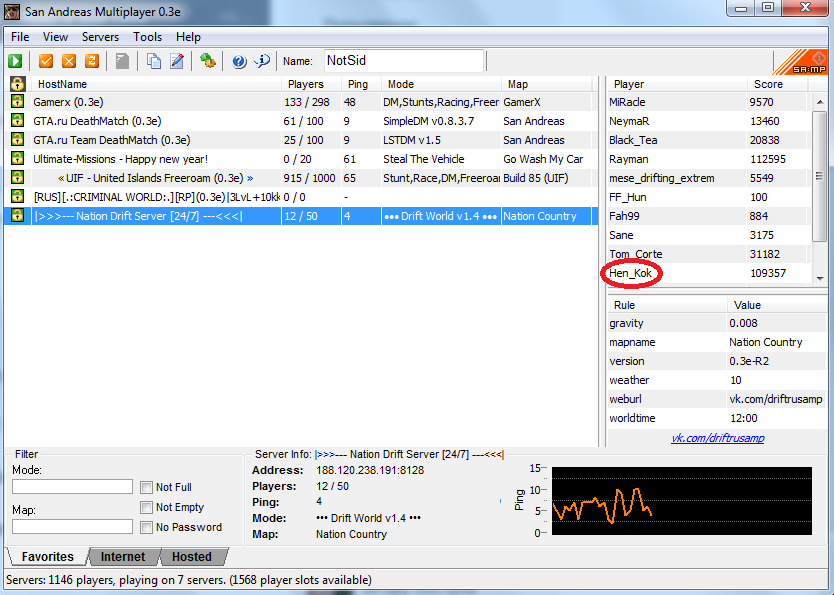Click lock icon beside CRIMINAL WORLD server
This screenshot has height=595, width=834.
(18, 196)
